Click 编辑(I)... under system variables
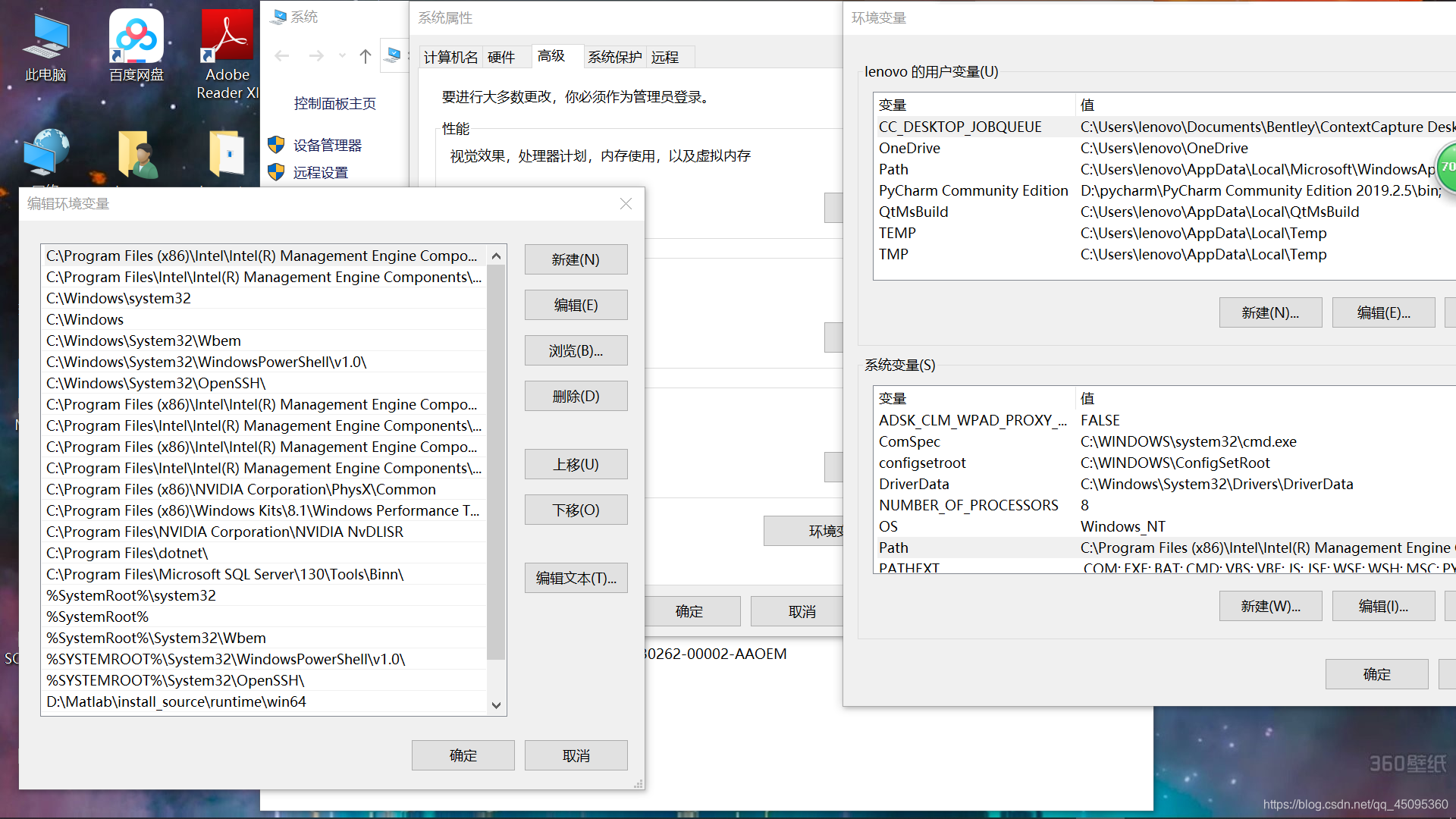Image resolution: width=1456 pixels, height=819 pixels. (1383, 606)
